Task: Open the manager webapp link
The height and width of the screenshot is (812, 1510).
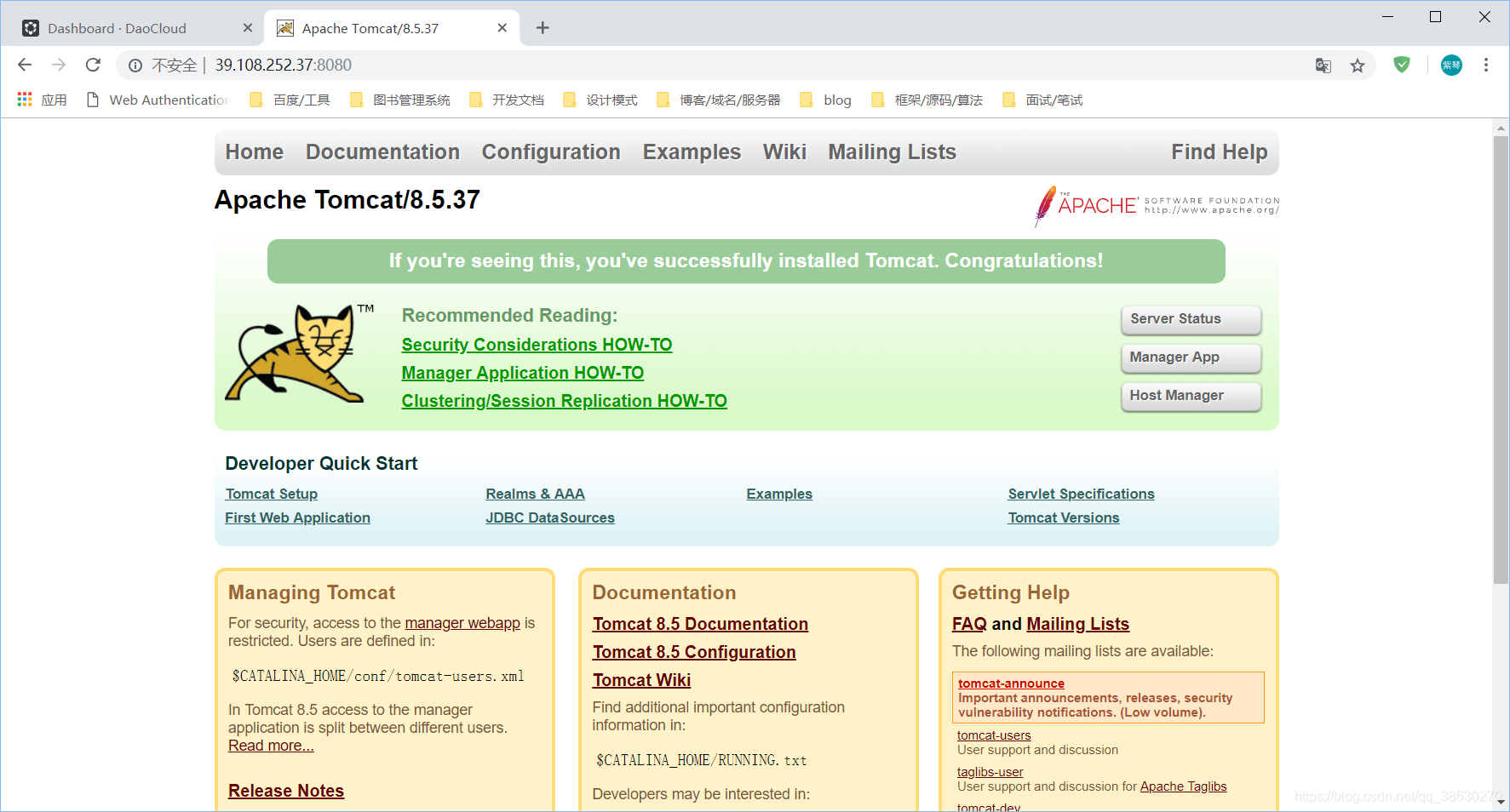Action: [462, 623]
